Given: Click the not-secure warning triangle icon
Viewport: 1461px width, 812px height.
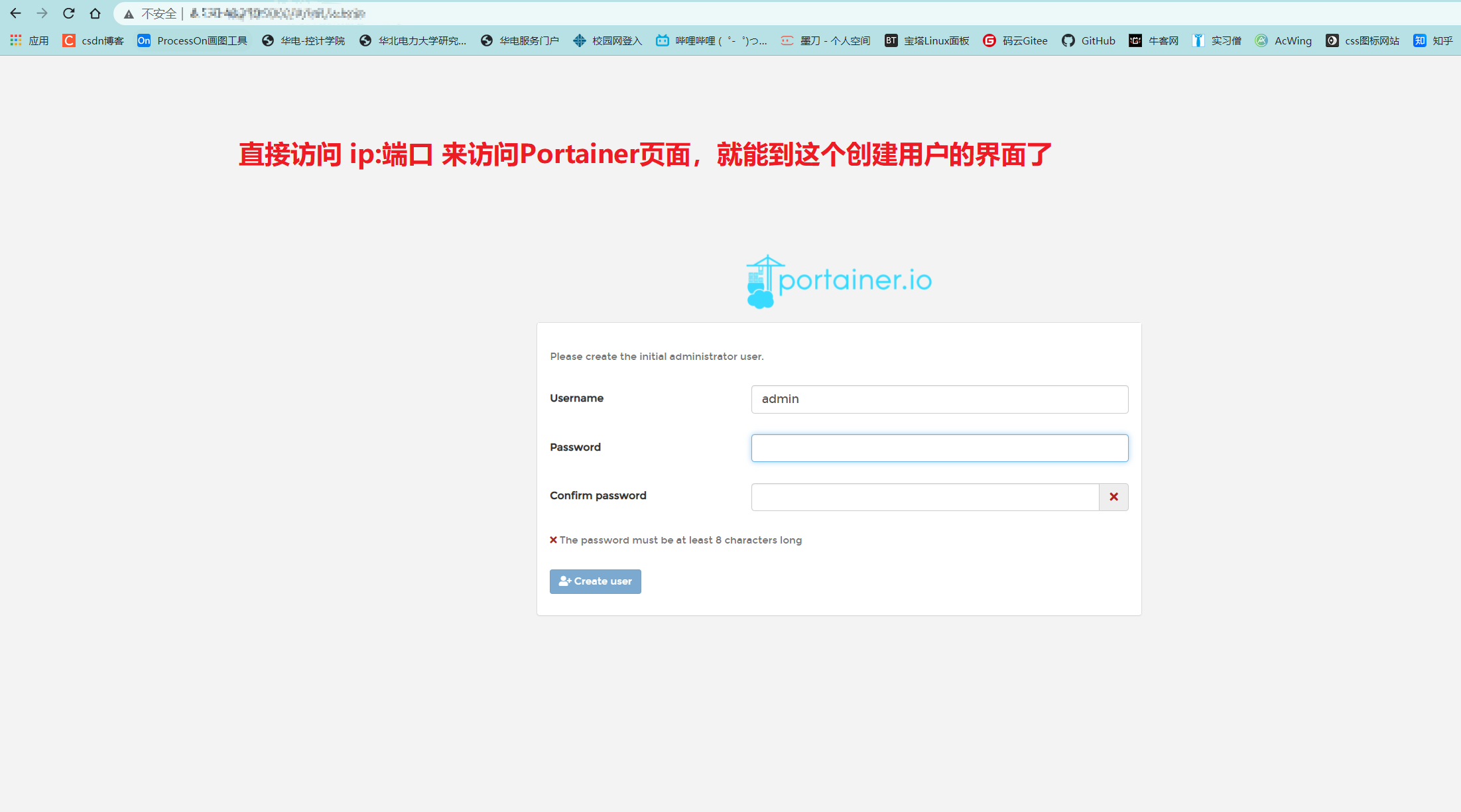Looking at the screenshot, I should 129,14.
